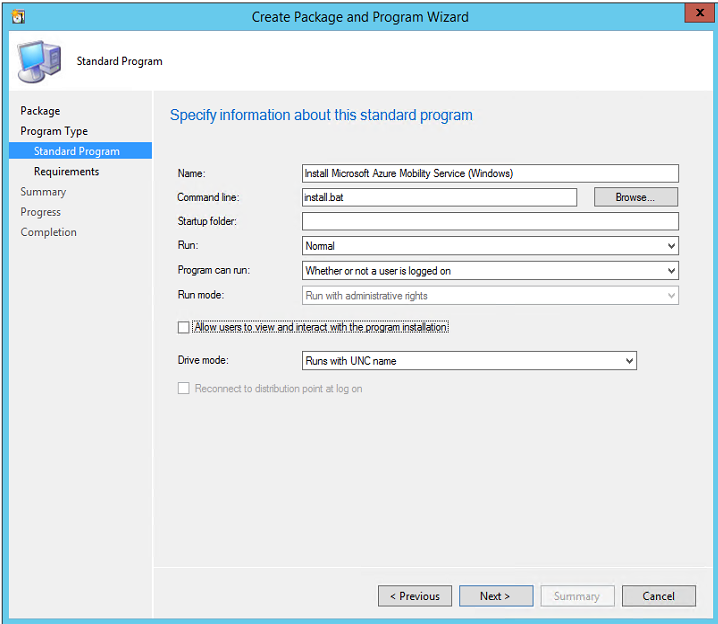Click the empty Startup folder field
This screenshot has width=718, height=624.
coord(490,221)
